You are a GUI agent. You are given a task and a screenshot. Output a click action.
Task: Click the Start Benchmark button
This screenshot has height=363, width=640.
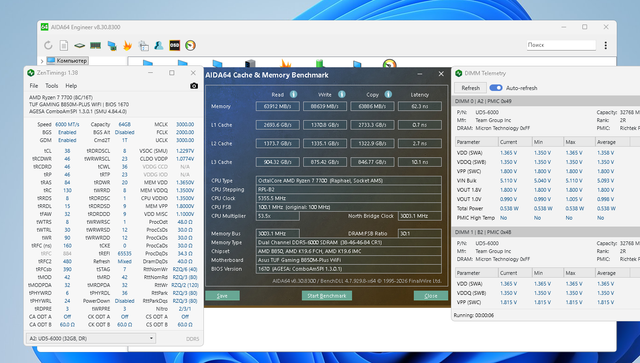327,296
